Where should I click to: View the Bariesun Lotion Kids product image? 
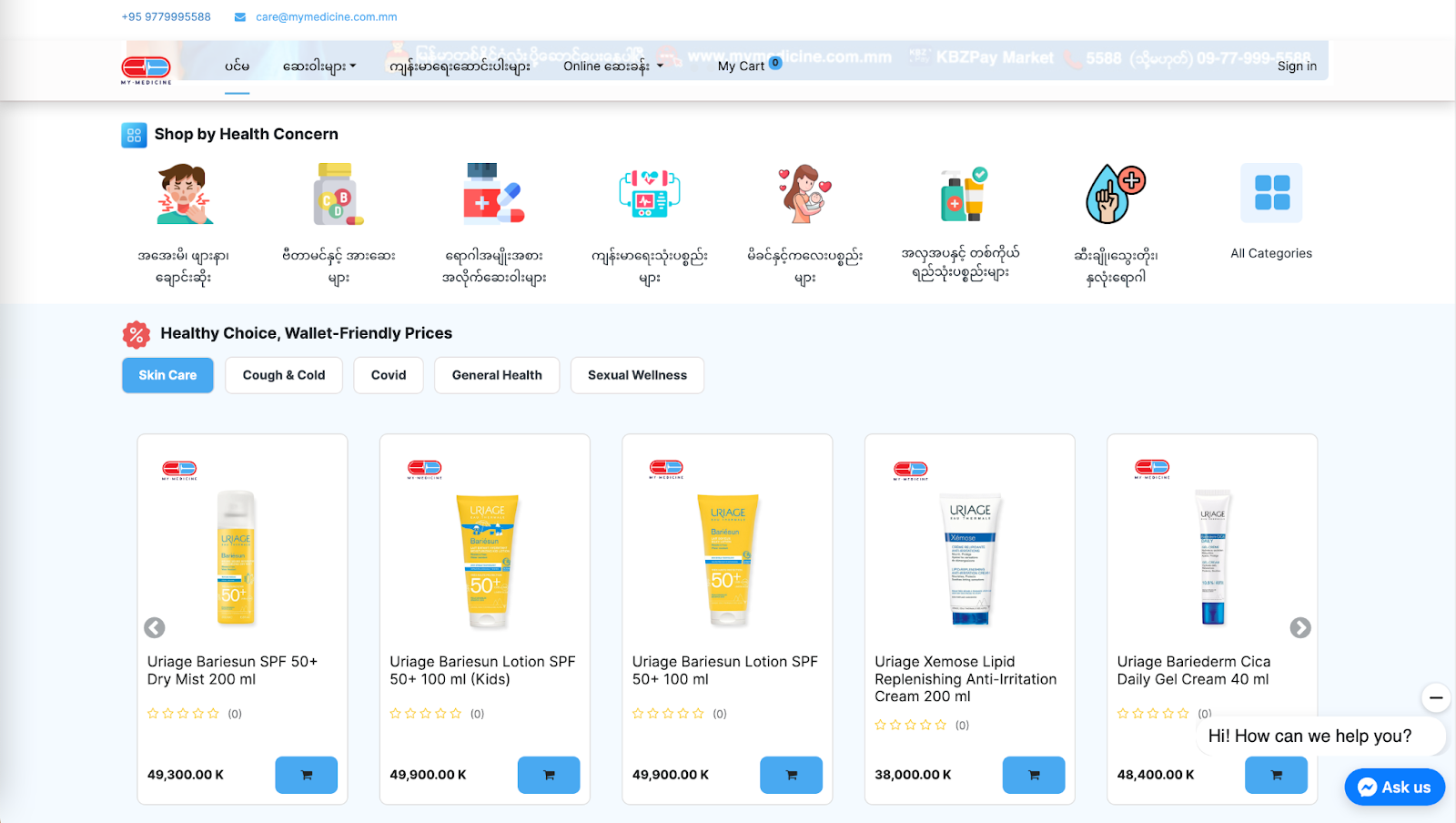coord(487,561)
